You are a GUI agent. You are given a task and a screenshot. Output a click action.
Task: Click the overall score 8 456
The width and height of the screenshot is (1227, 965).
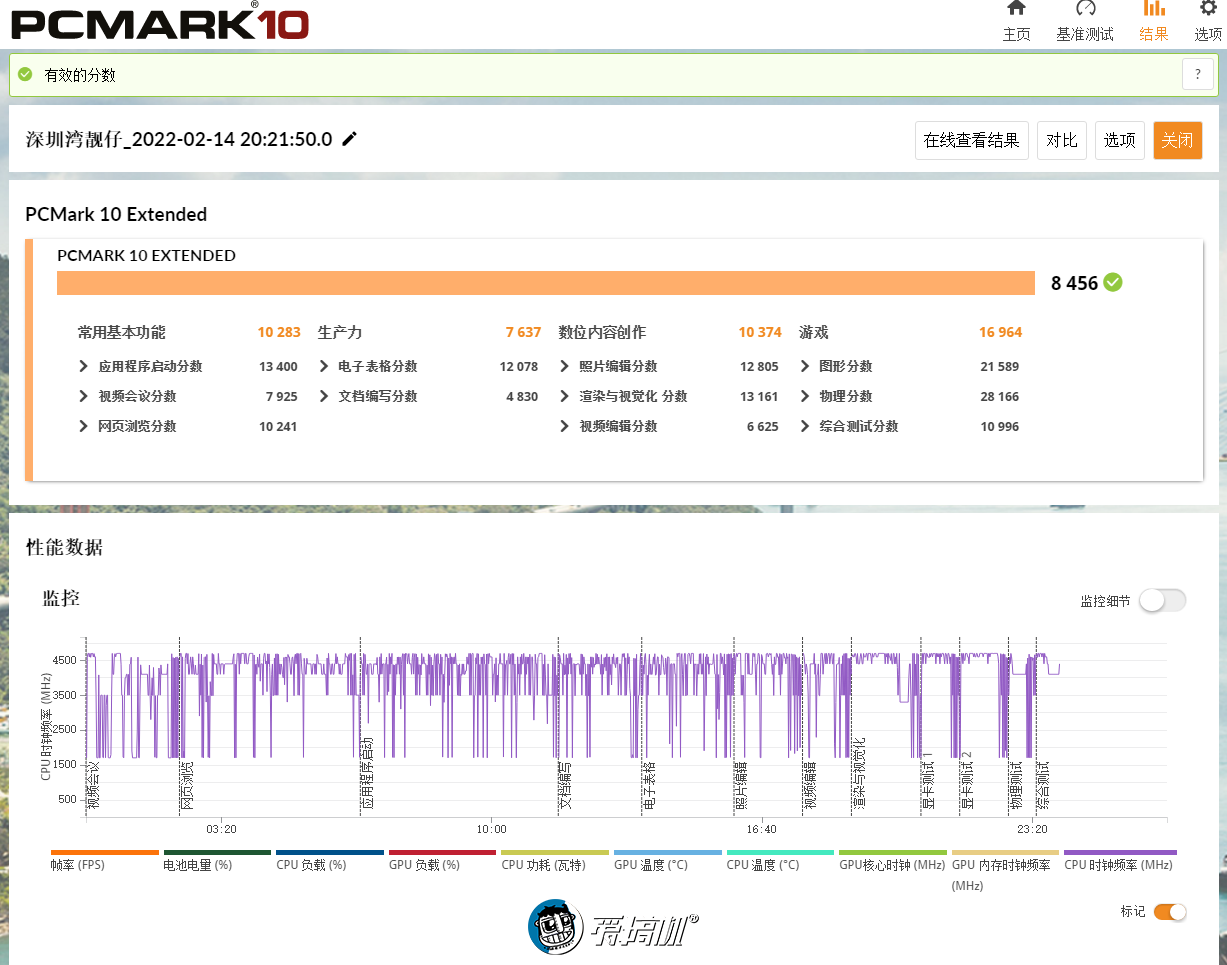coord(1074,283)
